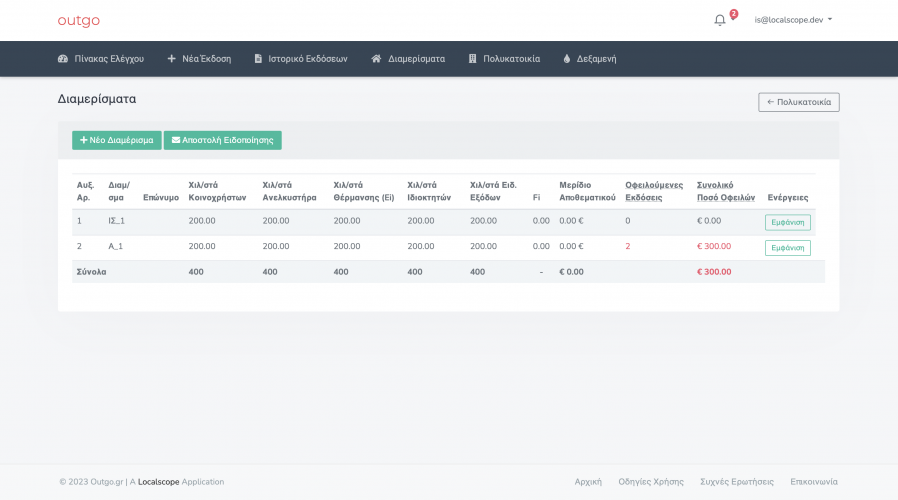898x500 pixels.
Task: Open the Αρχική footer link
Action: point(588,482)
